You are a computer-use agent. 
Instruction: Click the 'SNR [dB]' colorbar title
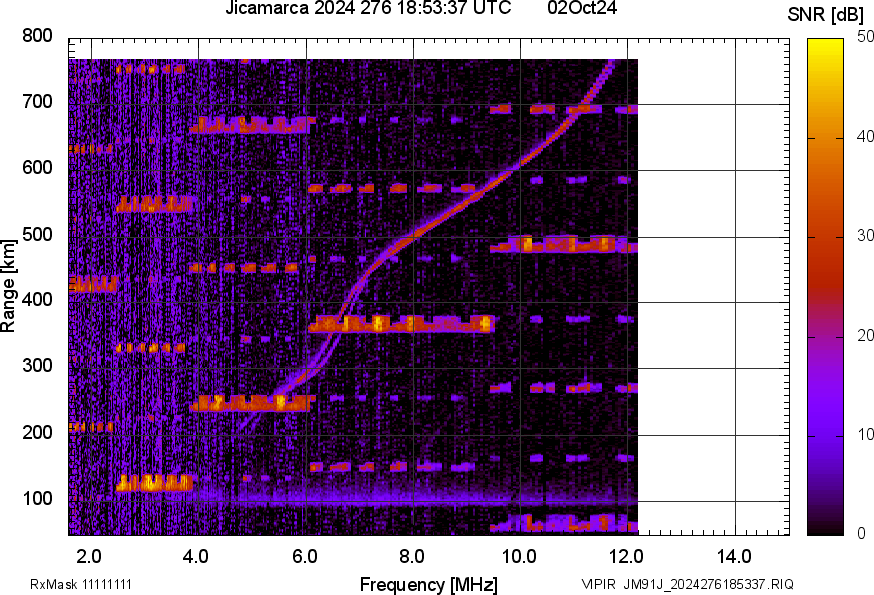pyautogui.click(x=825, y=14)
